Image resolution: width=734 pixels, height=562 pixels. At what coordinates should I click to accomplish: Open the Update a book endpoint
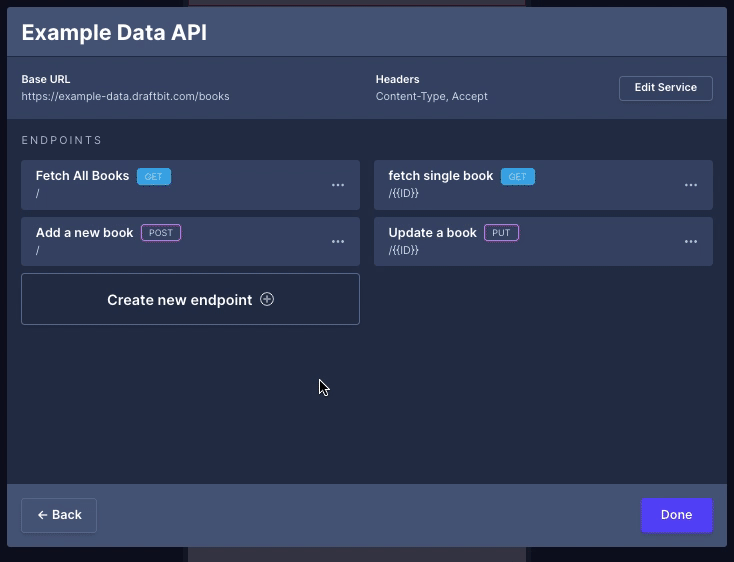coord(543,241)
